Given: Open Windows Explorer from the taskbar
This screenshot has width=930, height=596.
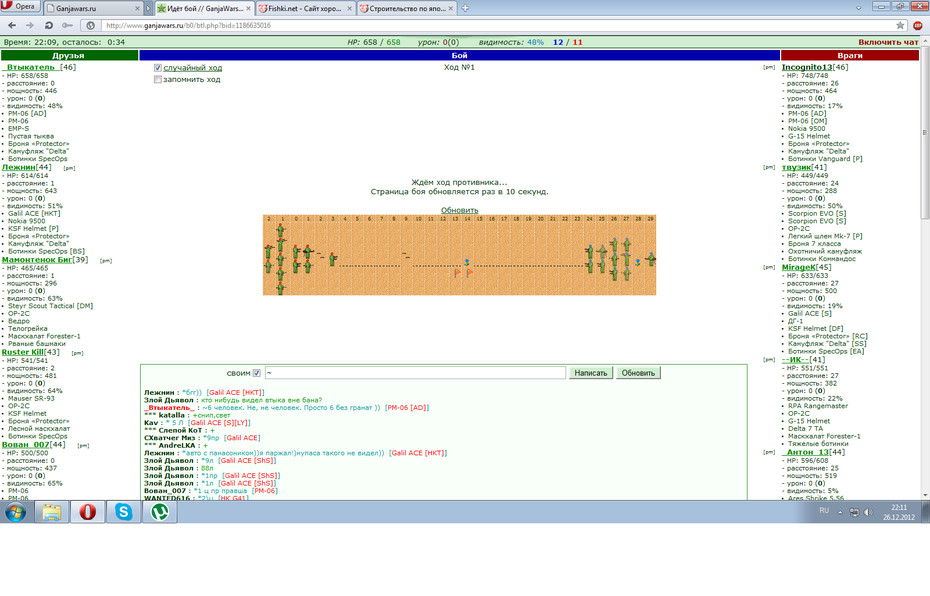Looking at the screenshot, I should (x=52, y=512).
